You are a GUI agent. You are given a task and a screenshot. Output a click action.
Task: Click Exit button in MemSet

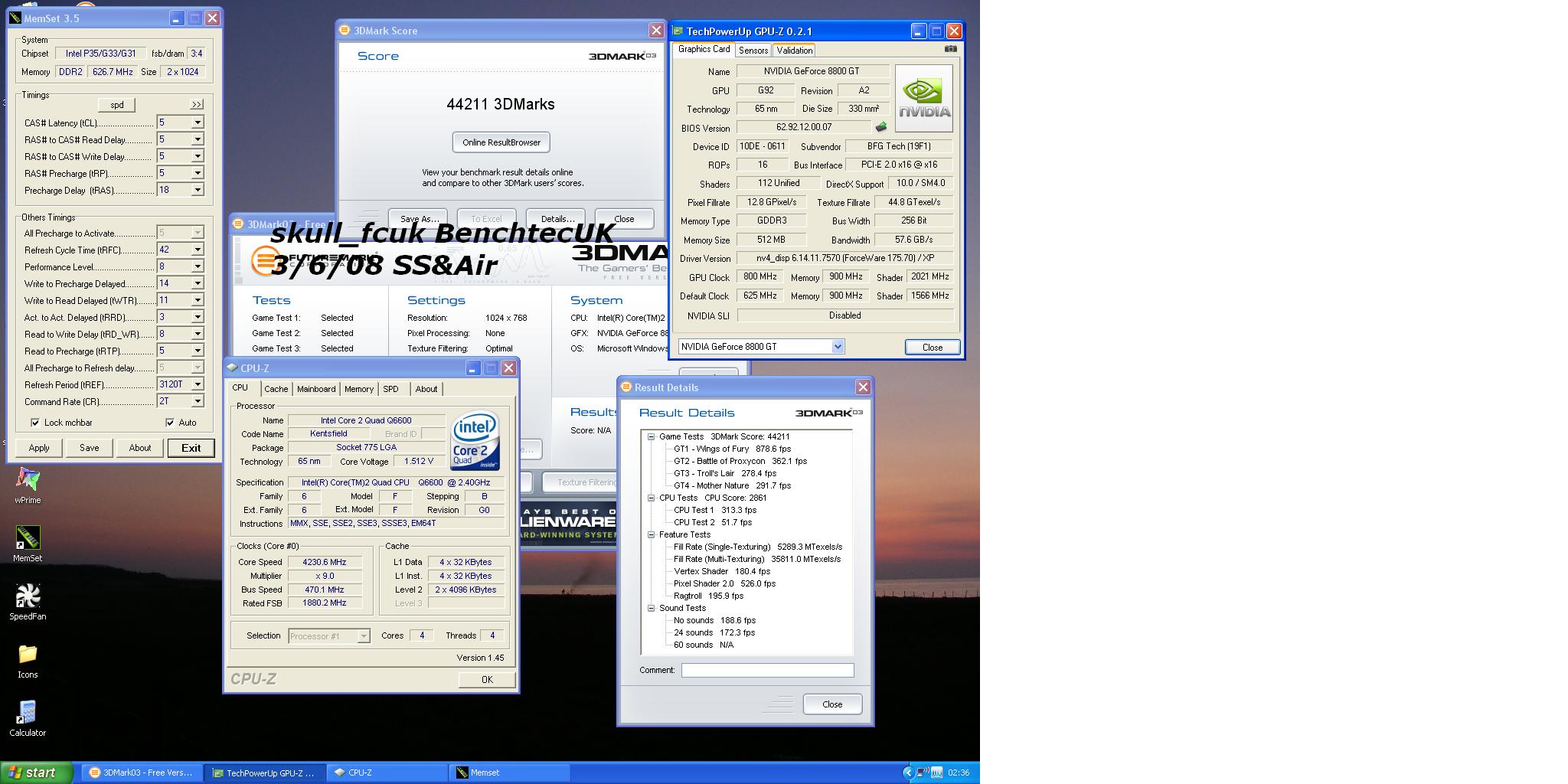point(191,448)
